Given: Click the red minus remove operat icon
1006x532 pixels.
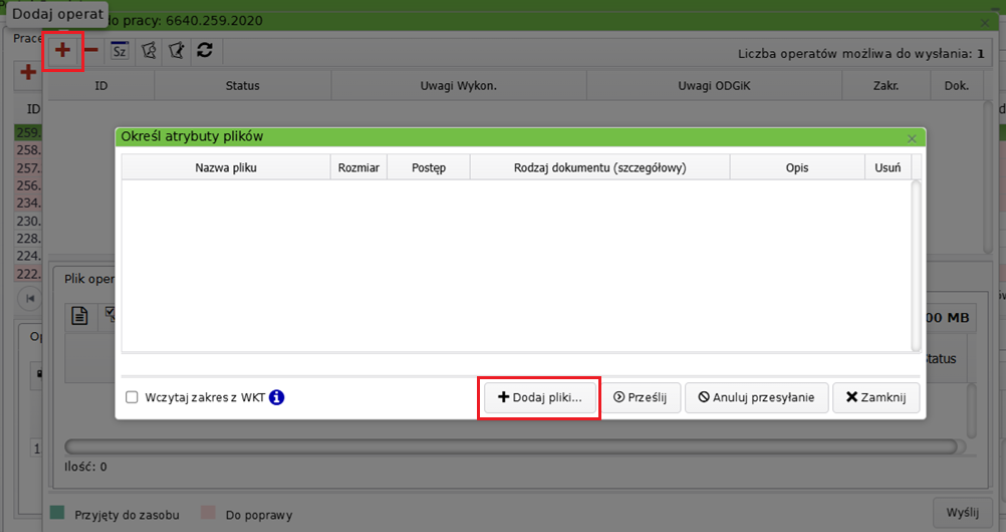Looking at the screenshot, I should [x=90, y=51].
